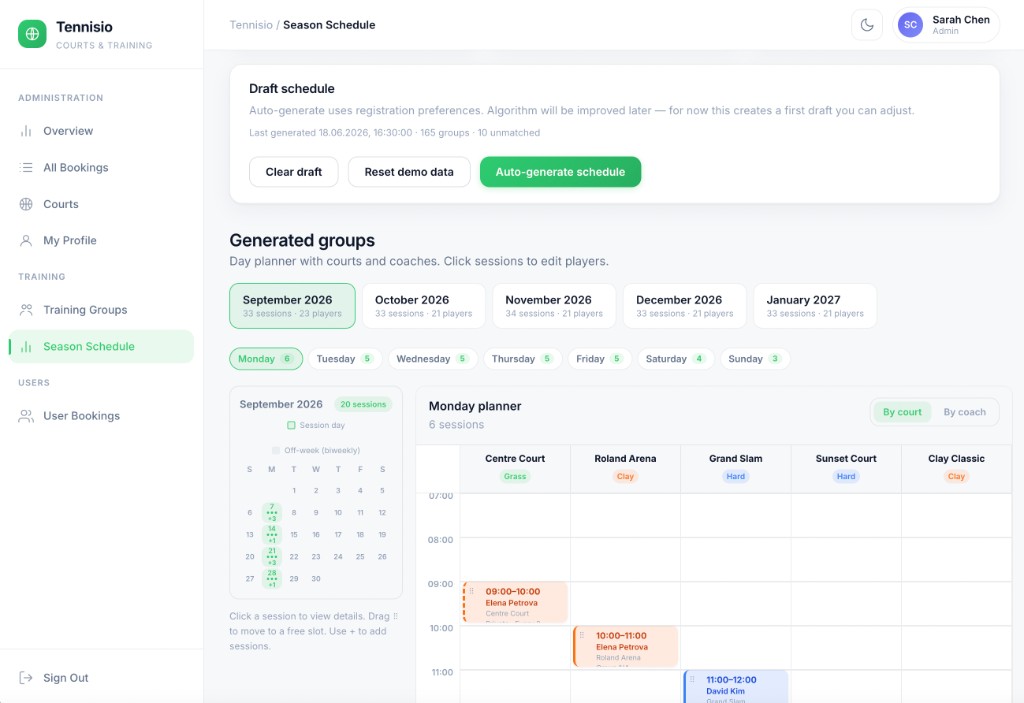The width and height of the screenshot is (1024, 703).
Task: Click the Tennisio green globe logo
Action: (32, 34)
